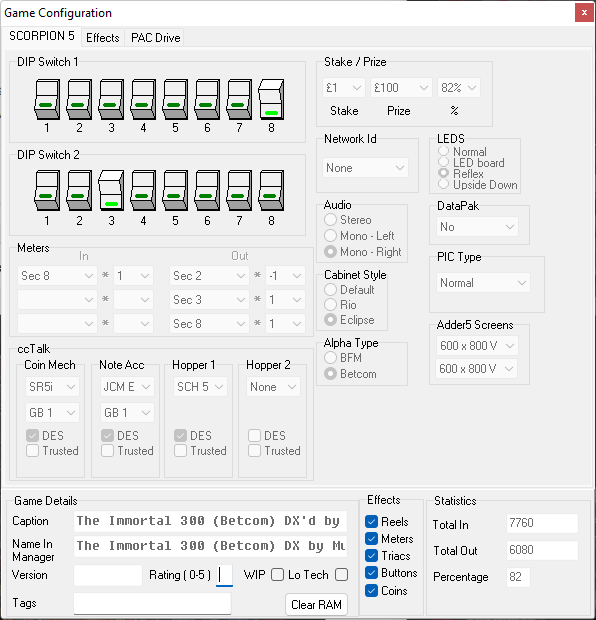Click the Rating (0-5) input box

click(x=224, y=575)
